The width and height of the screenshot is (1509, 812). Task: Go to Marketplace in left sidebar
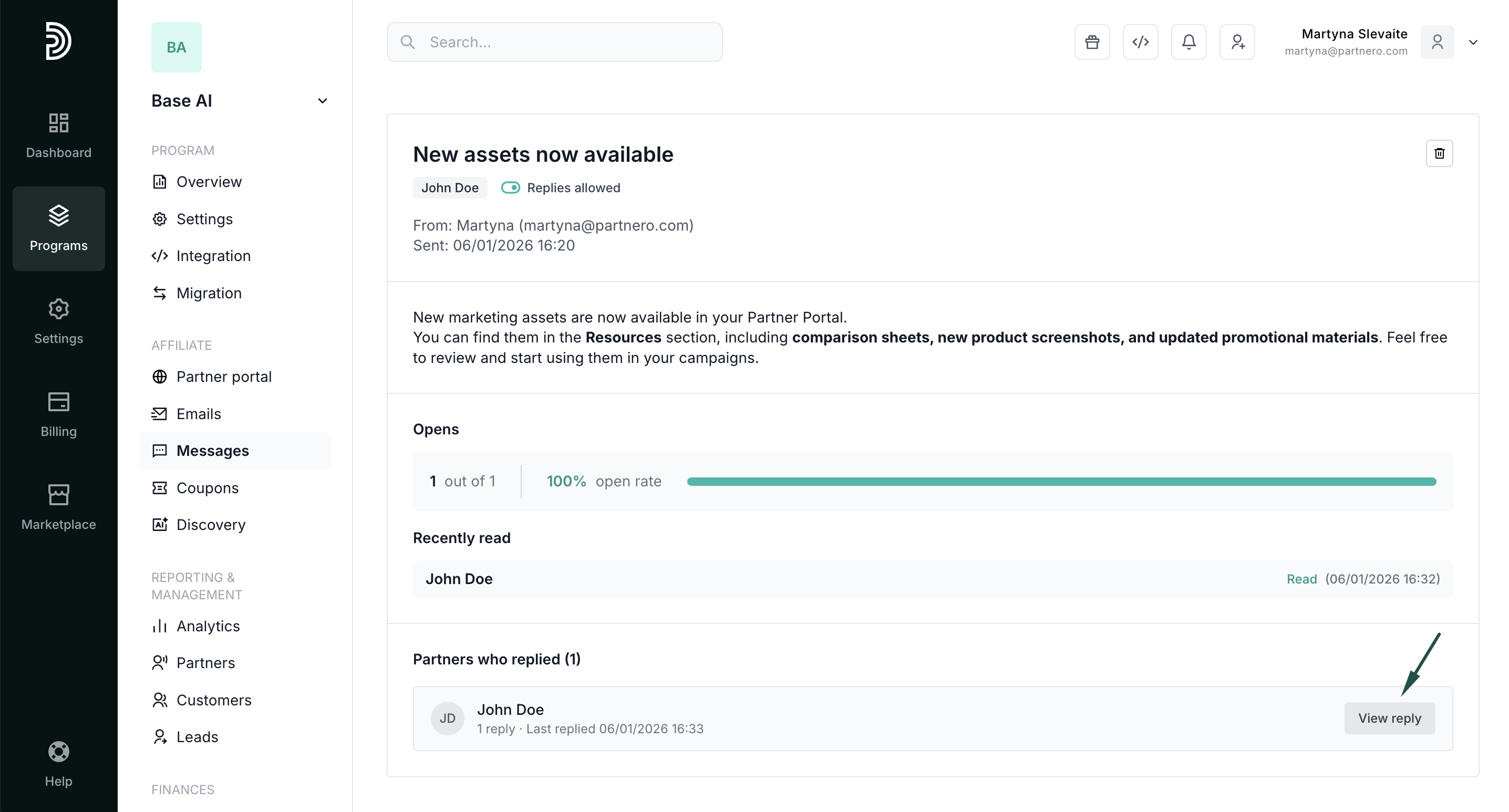pyautogui.click(x=58, y=507)
